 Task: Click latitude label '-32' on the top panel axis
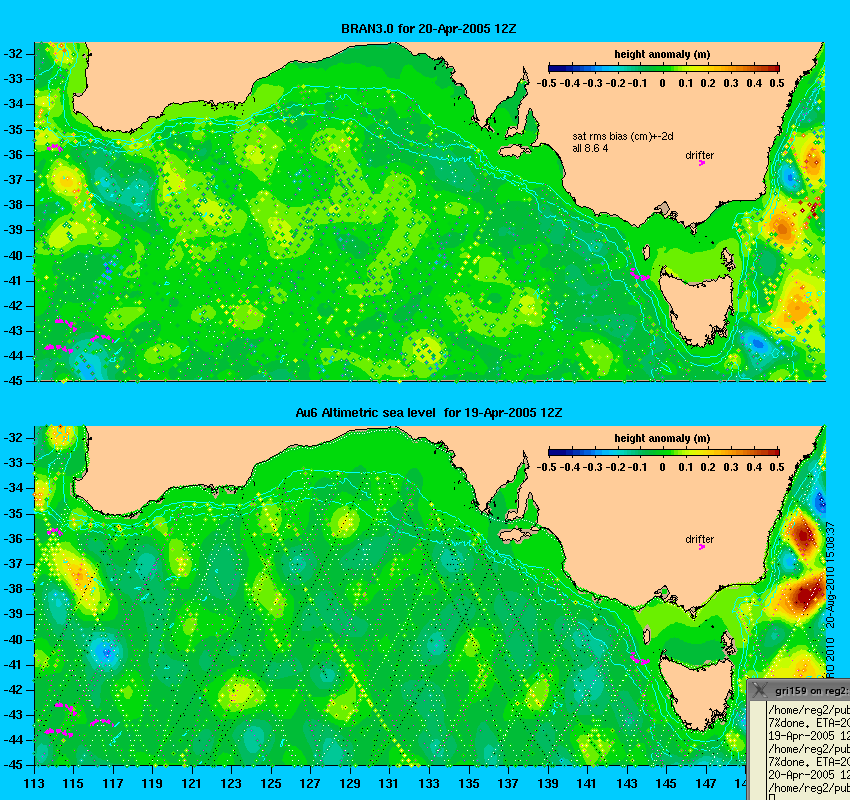coord(14,54)
